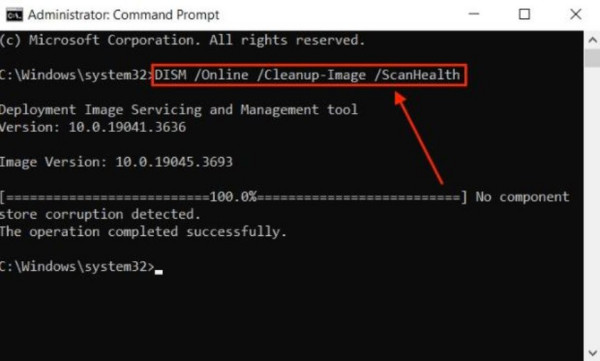Click the red arrow annotation

[x=419, y=138]
